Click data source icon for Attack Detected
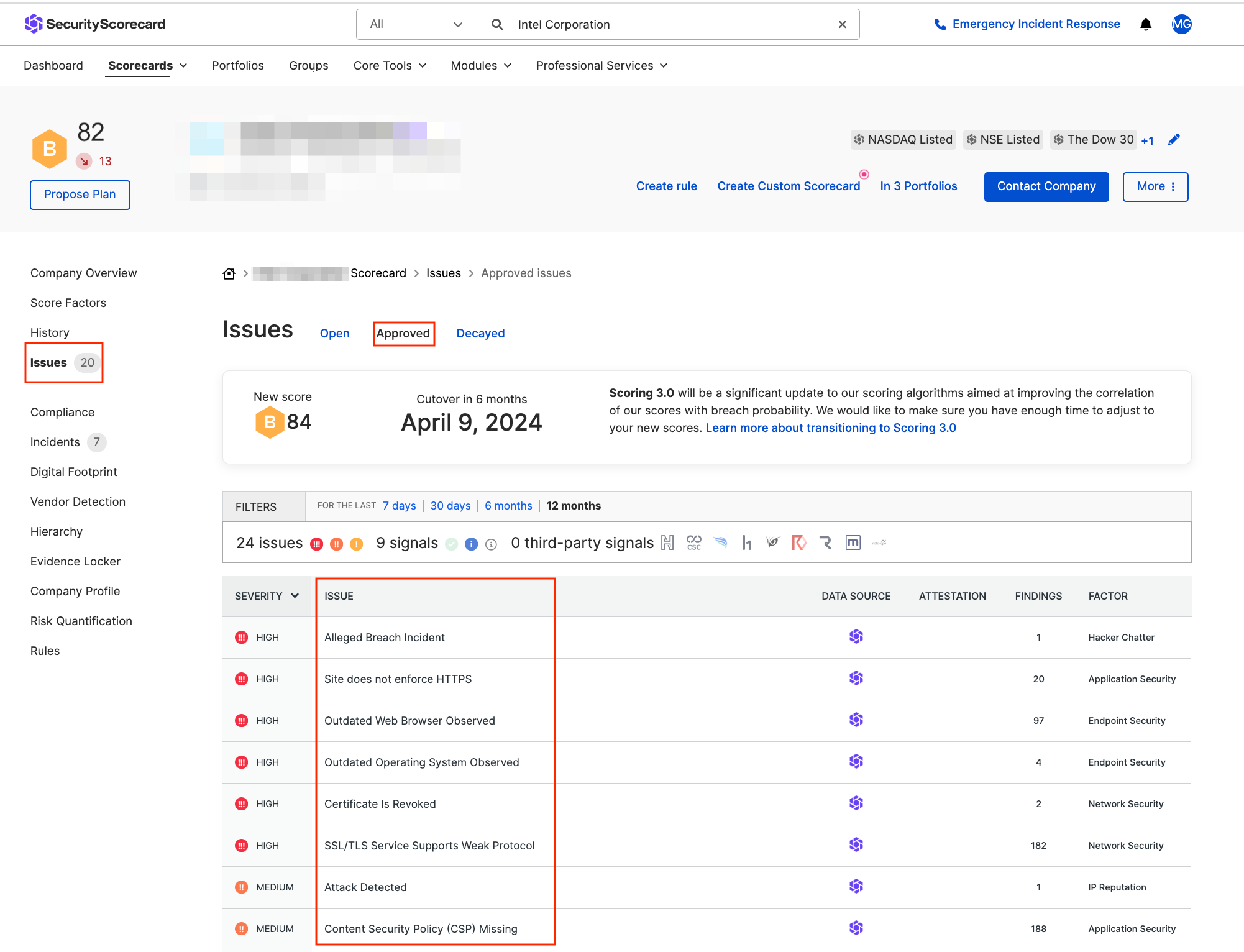The width and height of the screenshot is (1244, 952). tap(856, 886)
